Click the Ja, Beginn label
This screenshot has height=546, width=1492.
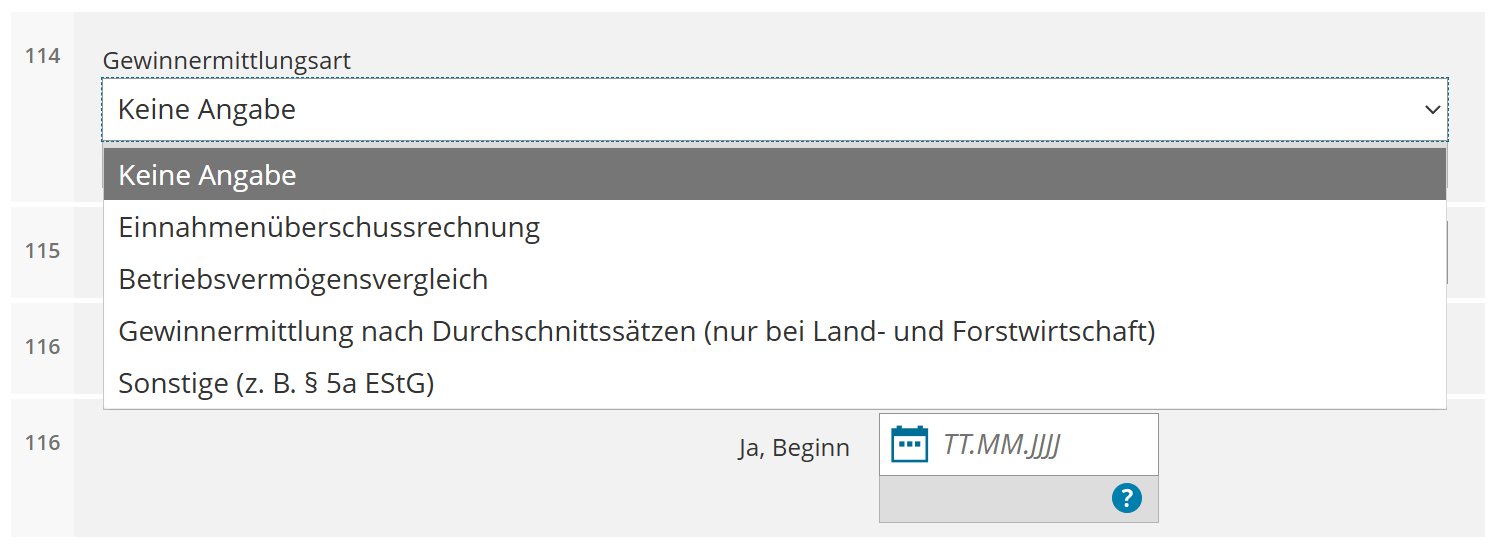[794, 448]
